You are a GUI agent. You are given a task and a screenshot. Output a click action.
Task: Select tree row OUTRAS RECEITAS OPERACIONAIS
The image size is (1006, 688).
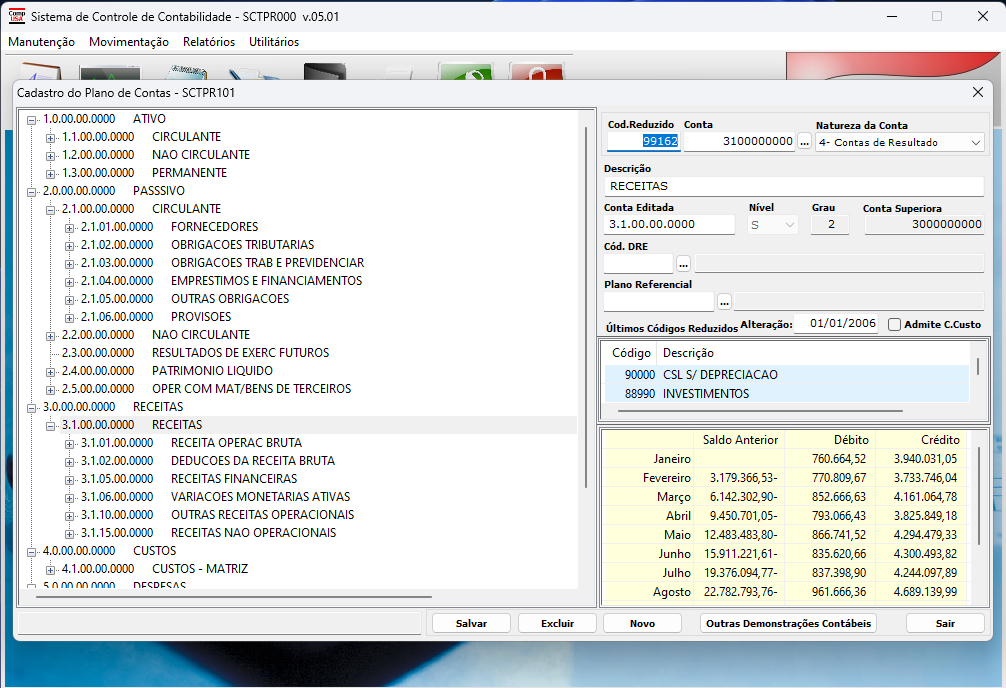coord(262,515)
